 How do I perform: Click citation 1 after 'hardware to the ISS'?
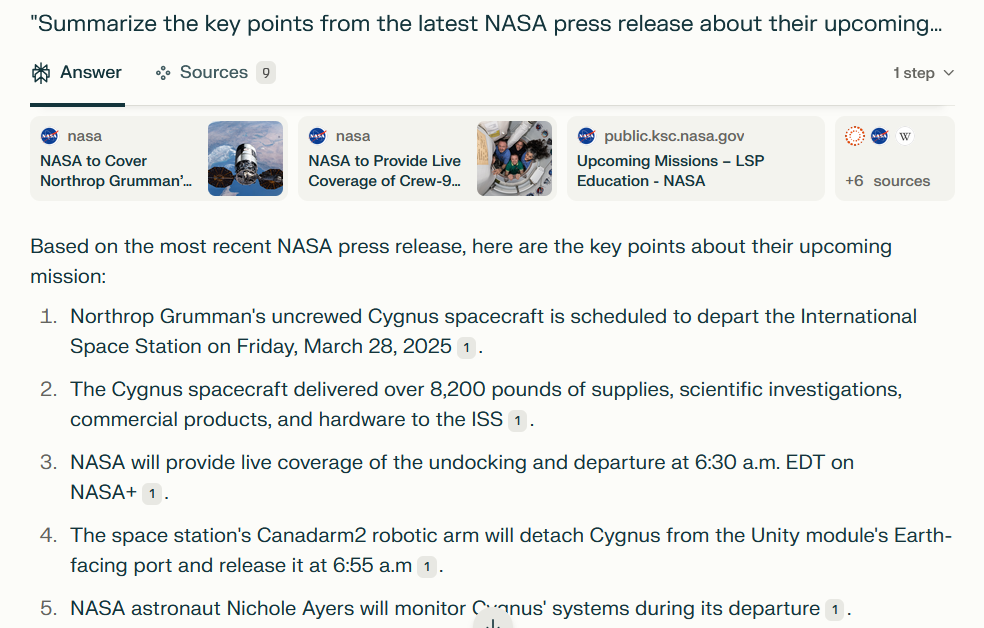[516, 421]
